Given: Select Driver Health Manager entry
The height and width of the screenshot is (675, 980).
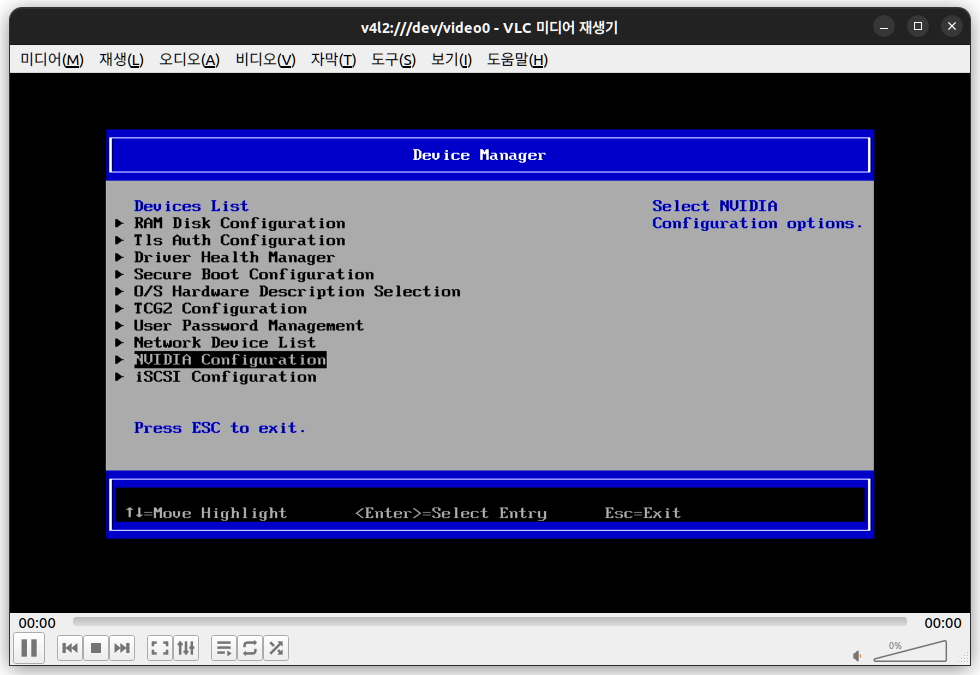Looking at the screenshot, I should [x=234, y=257].
